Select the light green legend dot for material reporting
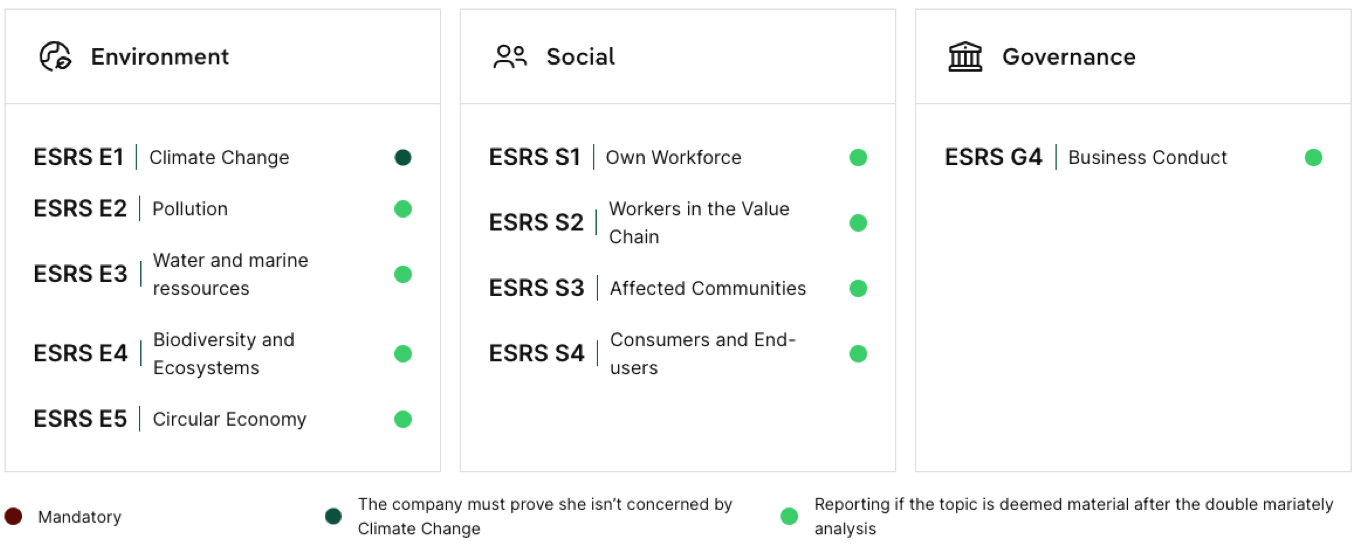This screenshot has height=552, width=1357. [789, 517]
